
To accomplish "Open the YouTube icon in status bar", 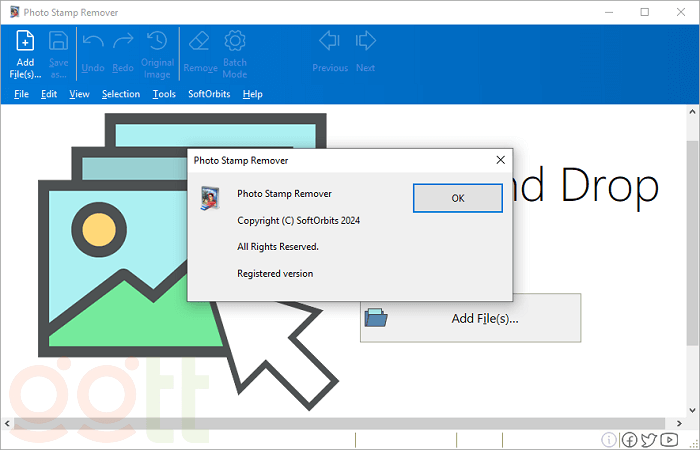I will point(668,440).
